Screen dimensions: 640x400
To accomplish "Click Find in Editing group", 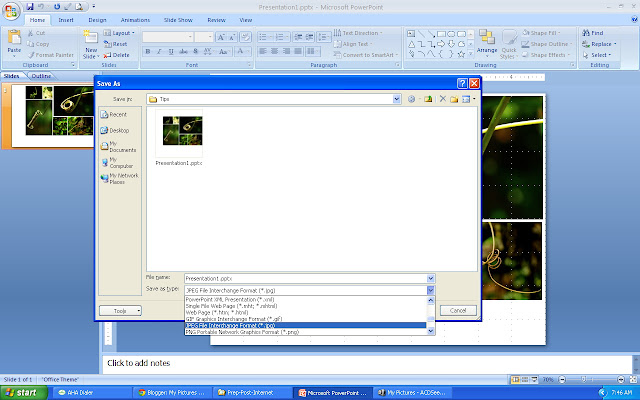I will tap(593, 33).
